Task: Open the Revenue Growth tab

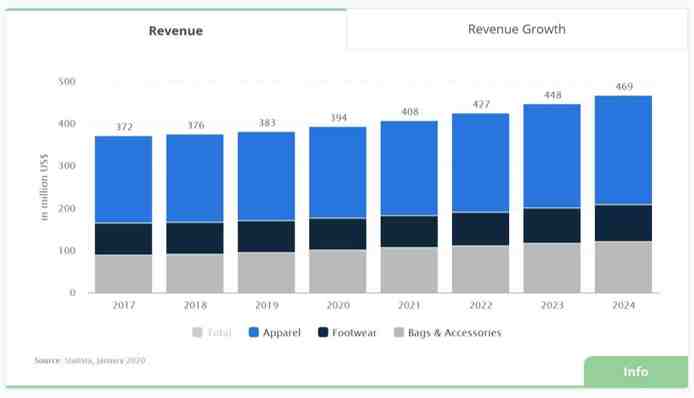Action: pyautogui.click(x=517, y=29)
